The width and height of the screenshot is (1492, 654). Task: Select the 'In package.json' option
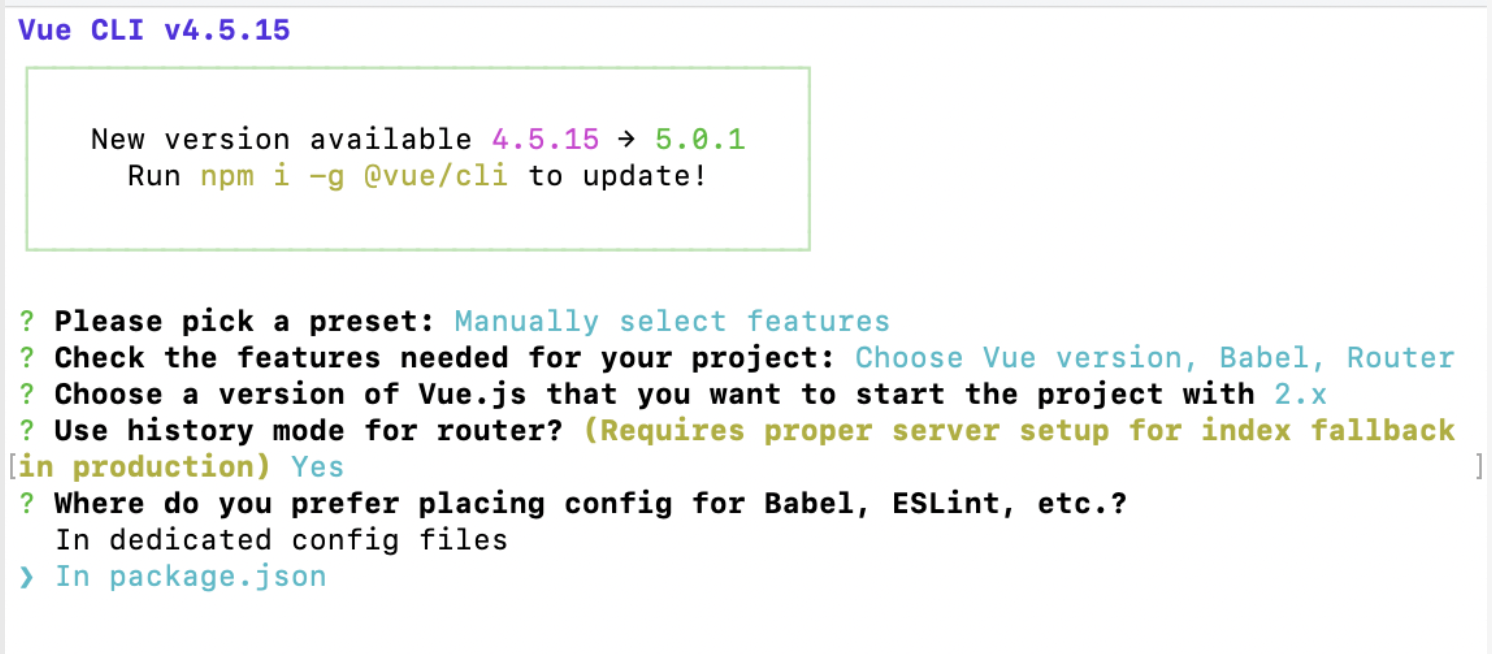[190, 577]
